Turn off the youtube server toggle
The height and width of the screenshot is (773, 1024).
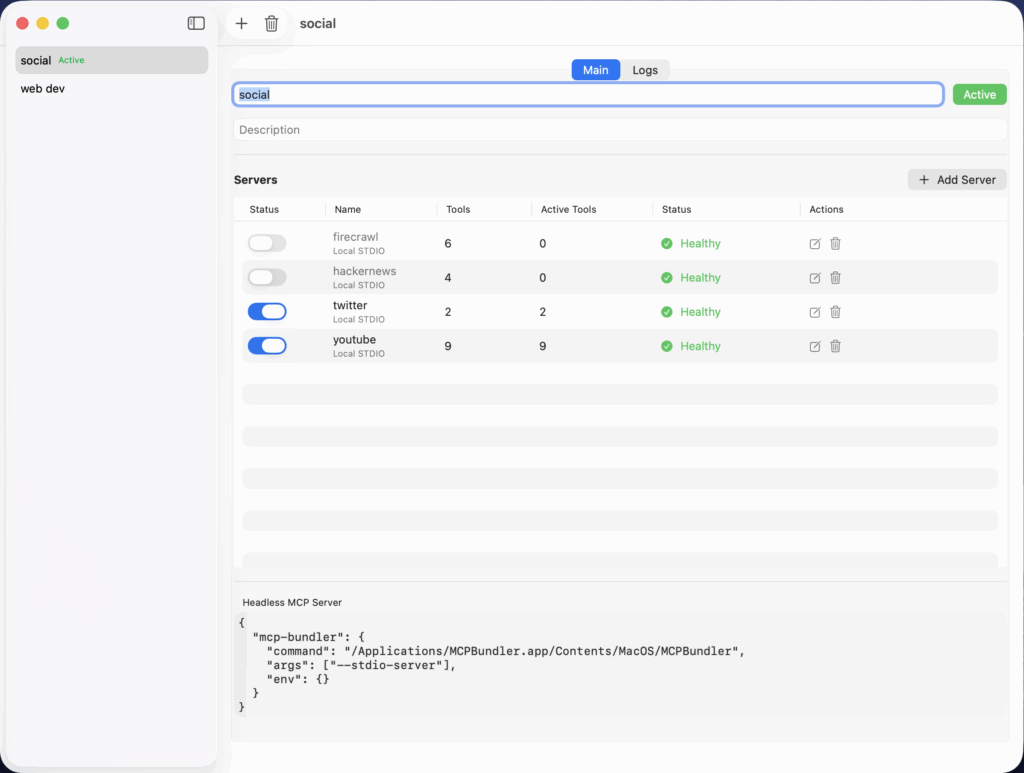tap(267, 346)
